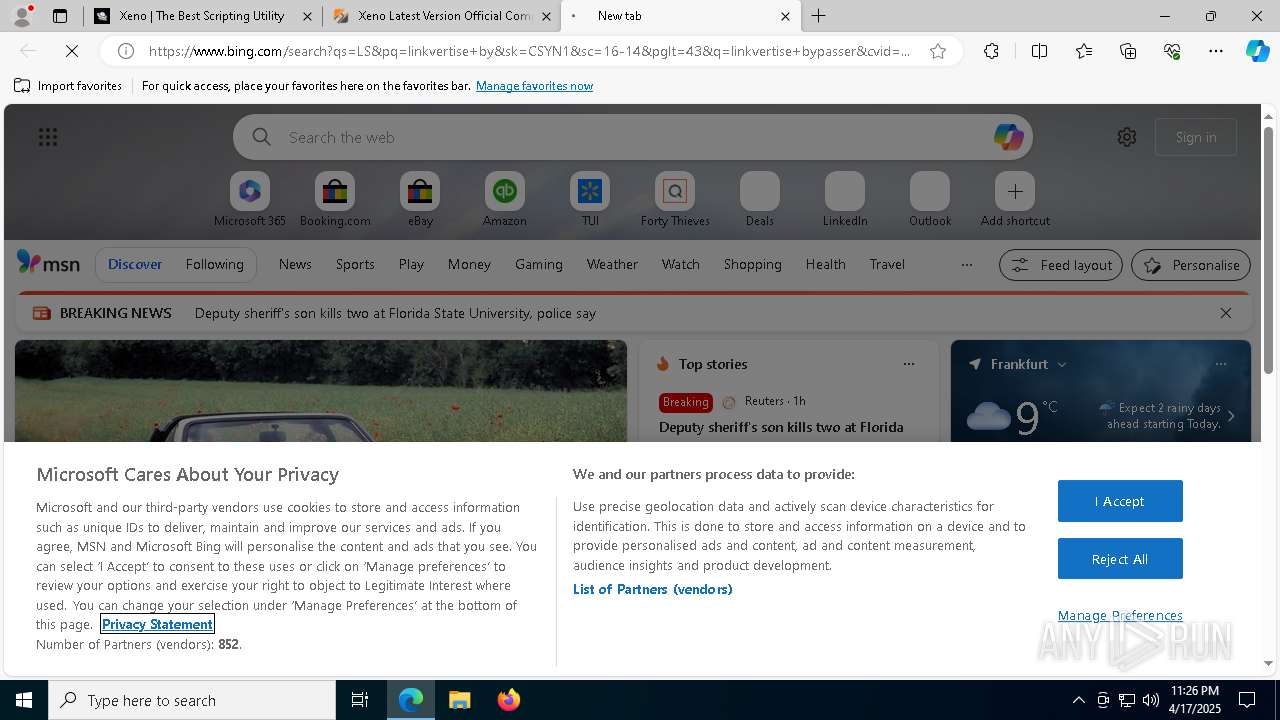Open Edge settings and more menu

(1216, 51)
